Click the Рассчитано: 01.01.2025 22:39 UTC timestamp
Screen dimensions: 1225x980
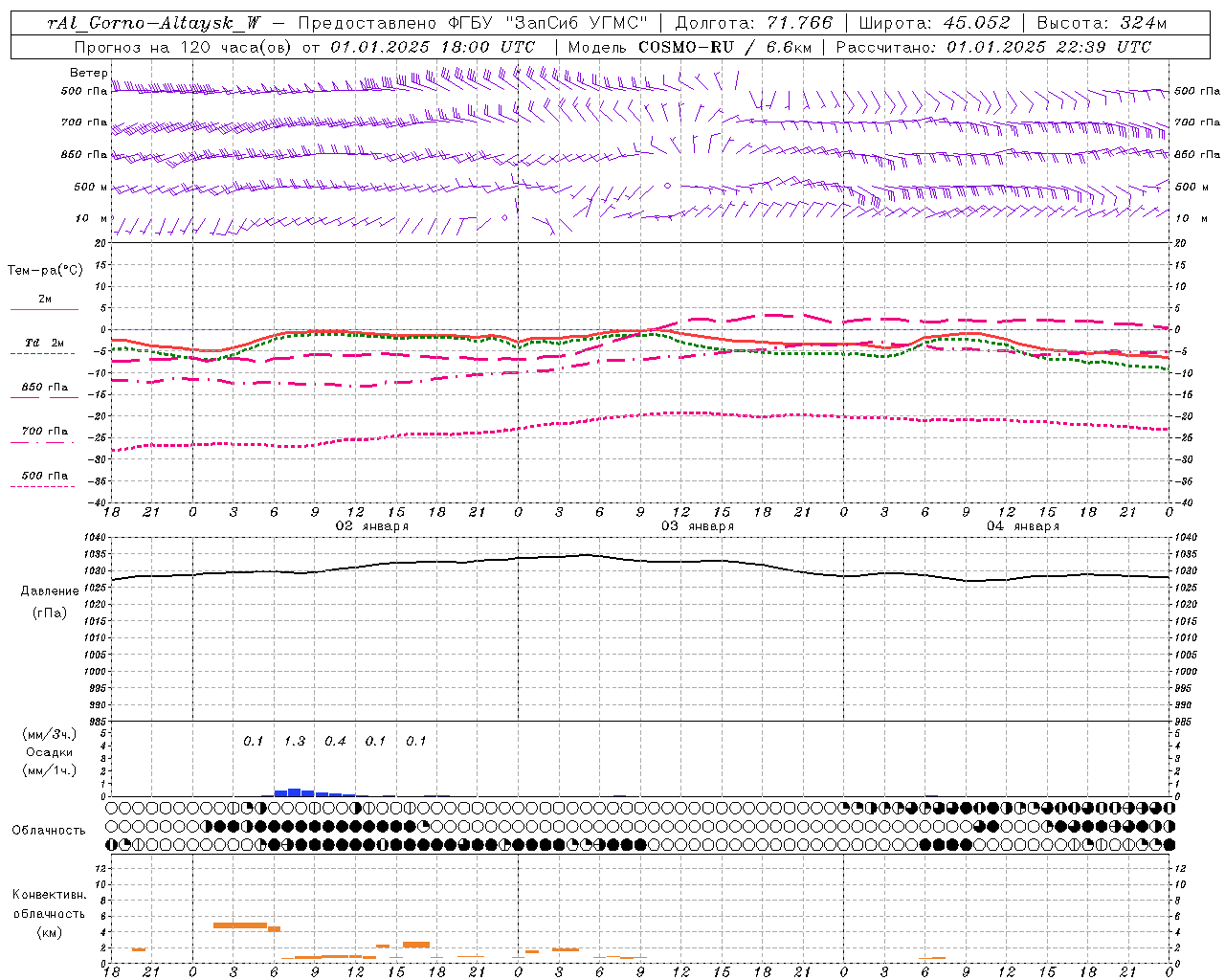point(993,47)
